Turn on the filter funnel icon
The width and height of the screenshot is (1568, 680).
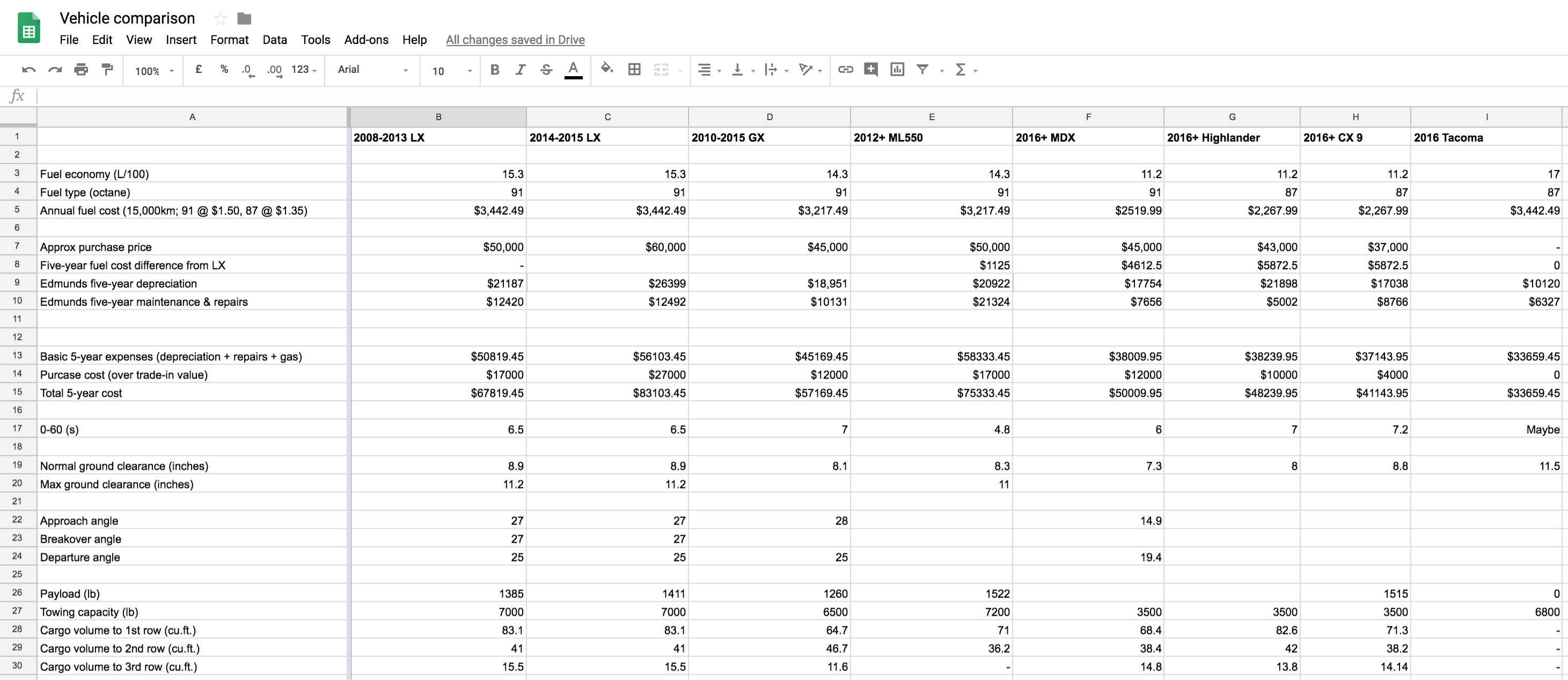923,70
